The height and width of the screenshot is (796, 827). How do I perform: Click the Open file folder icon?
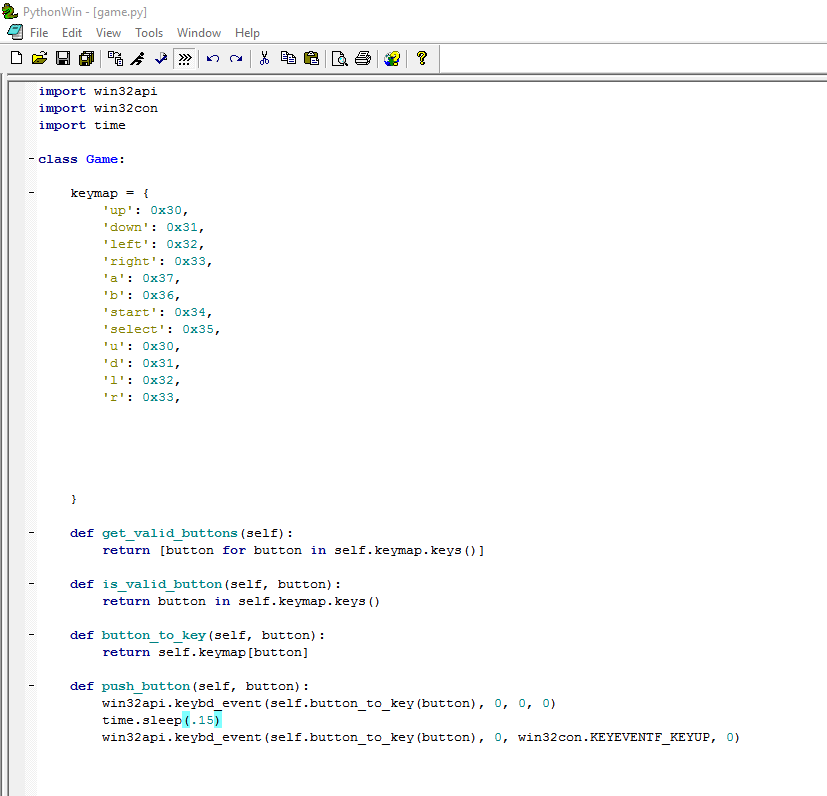[40, 58]
